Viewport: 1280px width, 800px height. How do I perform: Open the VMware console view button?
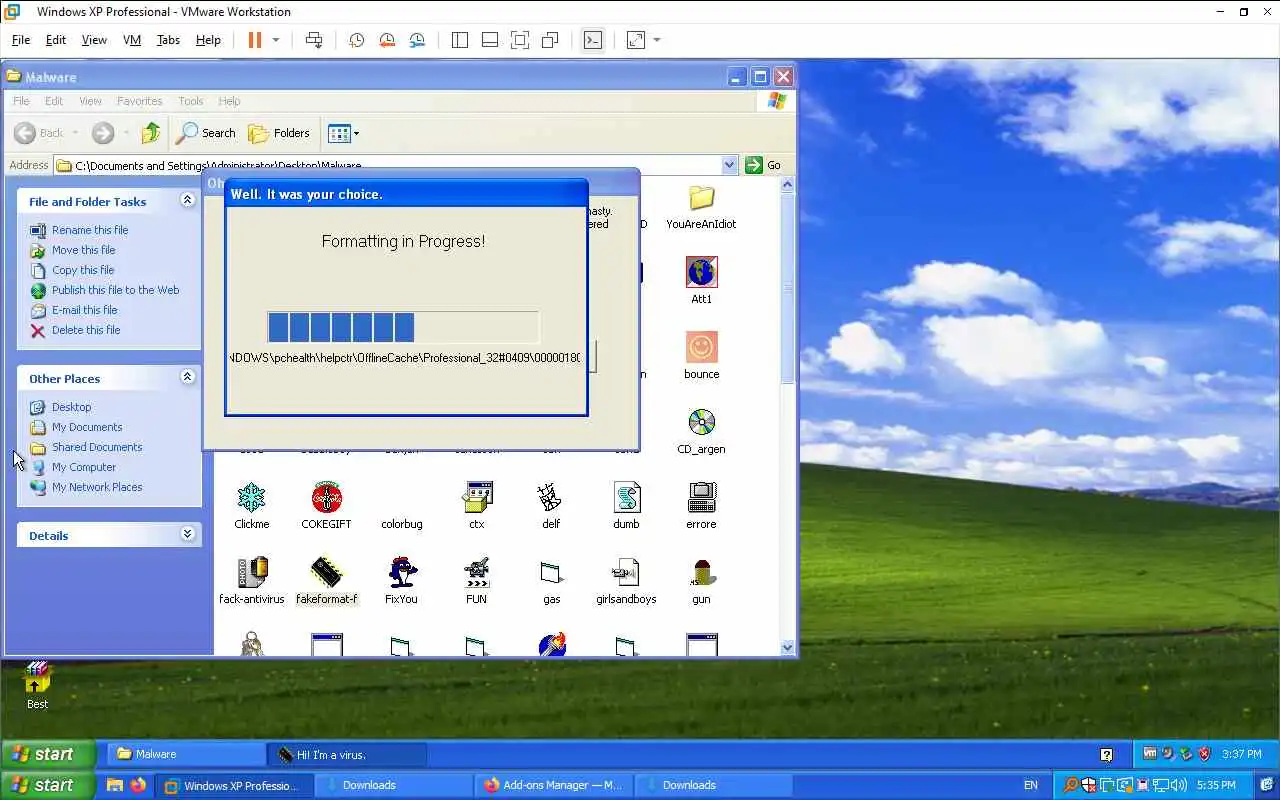[593, 40]
